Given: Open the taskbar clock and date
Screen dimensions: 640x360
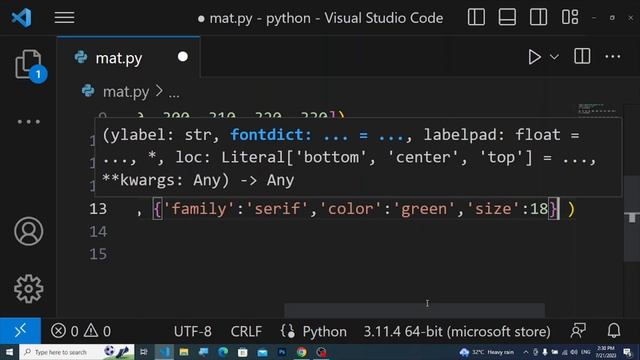Looking at the screenshot, I should [x=605, y=352].
